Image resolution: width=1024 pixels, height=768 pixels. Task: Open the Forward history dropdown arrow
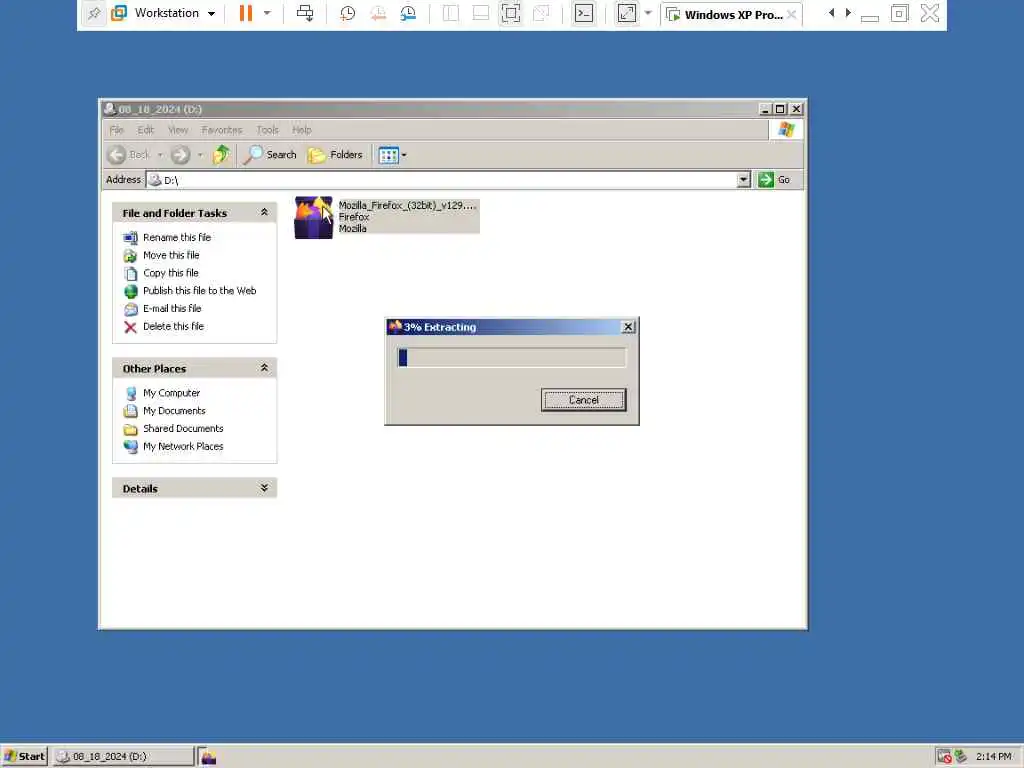click(x=200, y=155)
